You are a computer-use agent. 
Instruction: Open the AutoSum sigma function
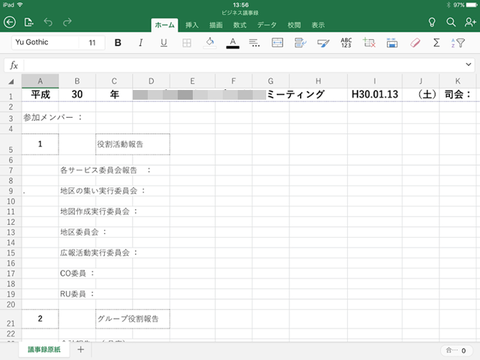436,43
